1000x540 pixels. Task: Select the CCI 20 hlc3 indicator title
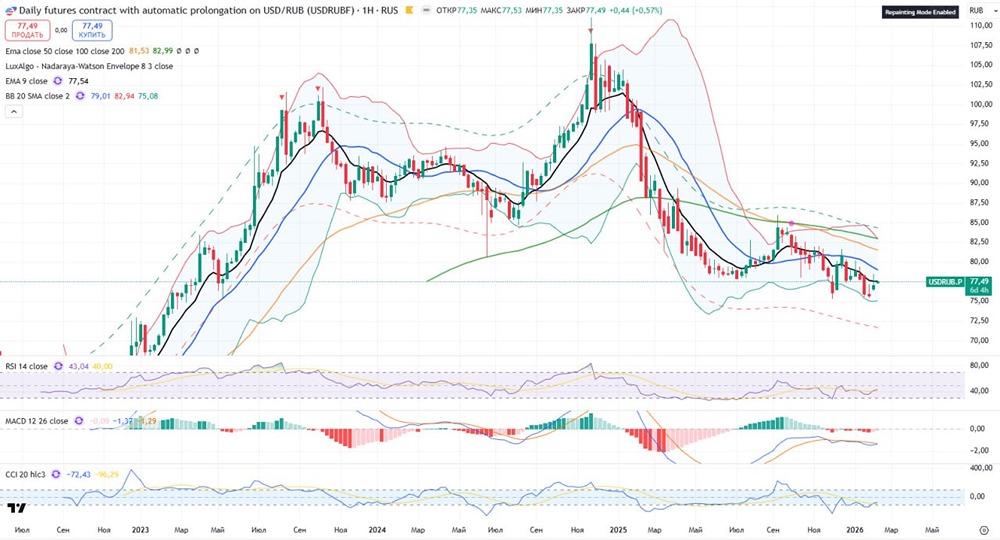(x=26, y=474)
